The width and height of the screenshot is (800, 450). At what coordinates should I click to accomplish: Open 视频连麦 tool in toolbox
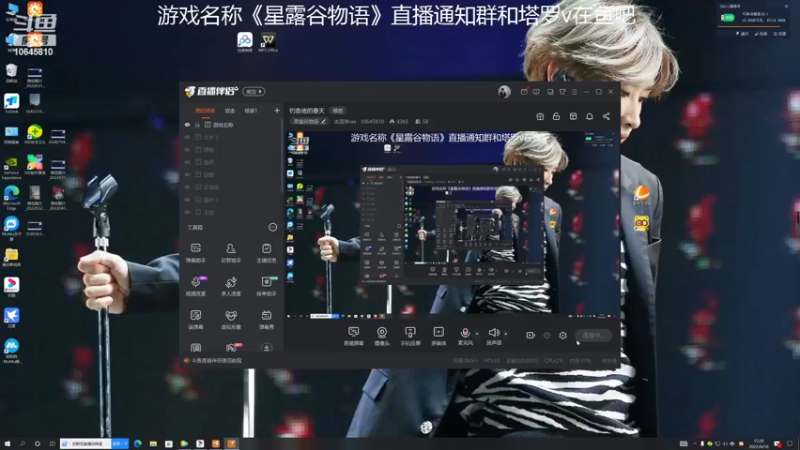pyautogui.click(x=195, y=286)
